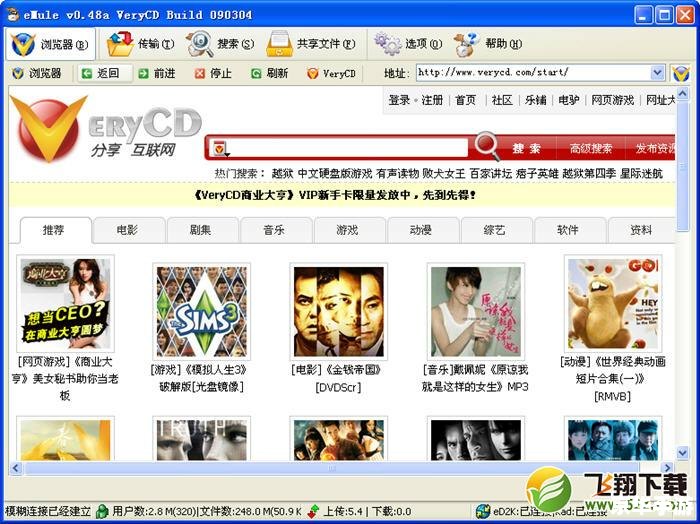Open the 传输 Transfers folder icon
The image size is (700, 524).
click(x=120, y=44)
